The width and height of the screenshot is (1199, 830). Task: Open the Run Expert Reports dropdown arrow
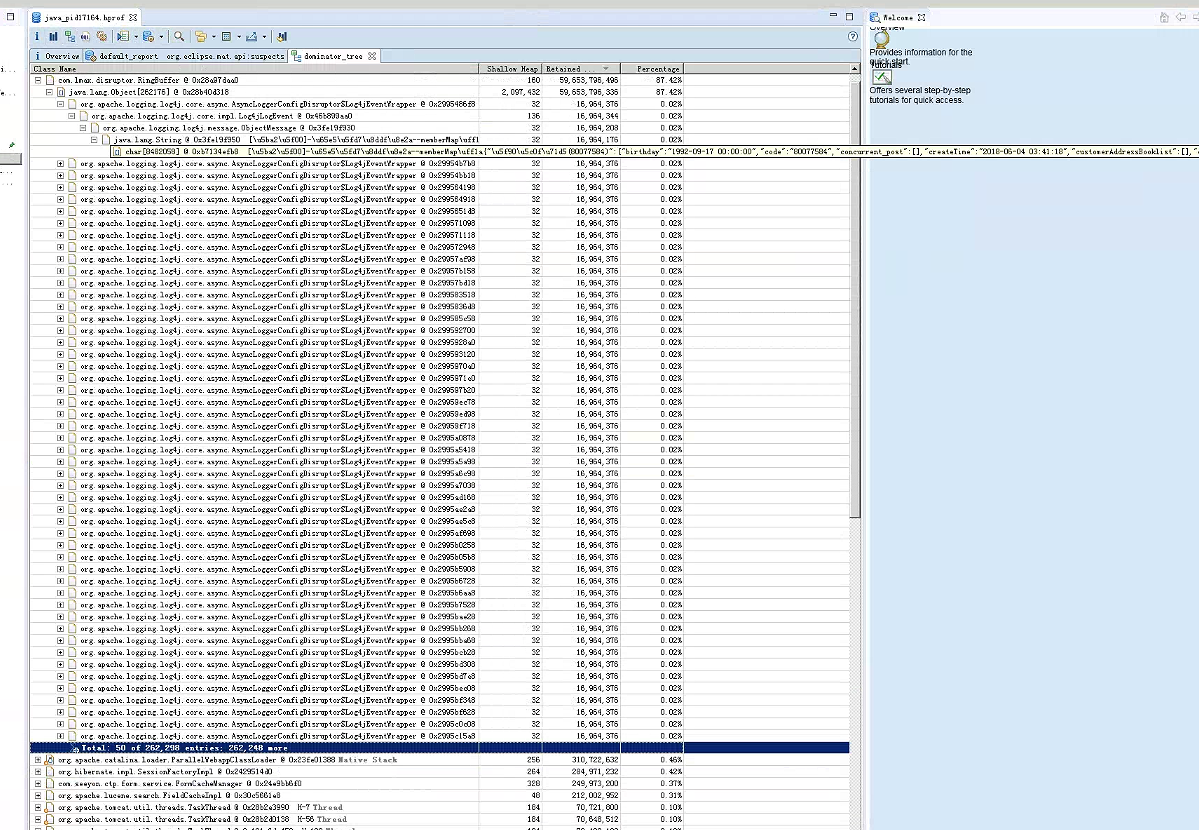click(x=136, y=37)
